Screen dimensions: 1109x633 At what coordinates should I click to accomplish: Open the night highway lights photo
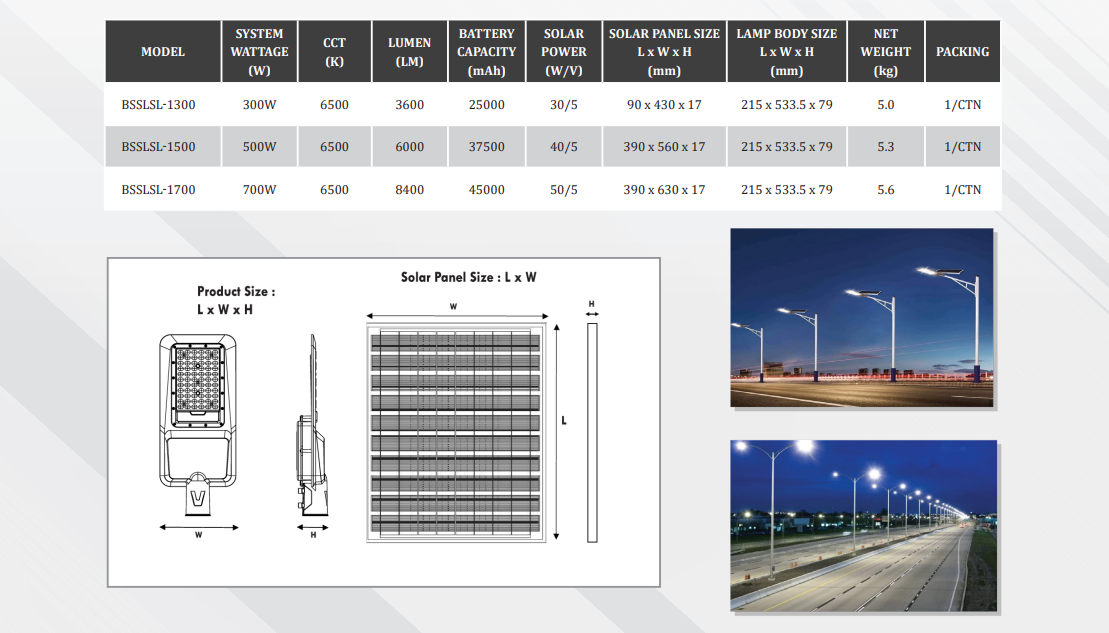[x=863, y=525]
